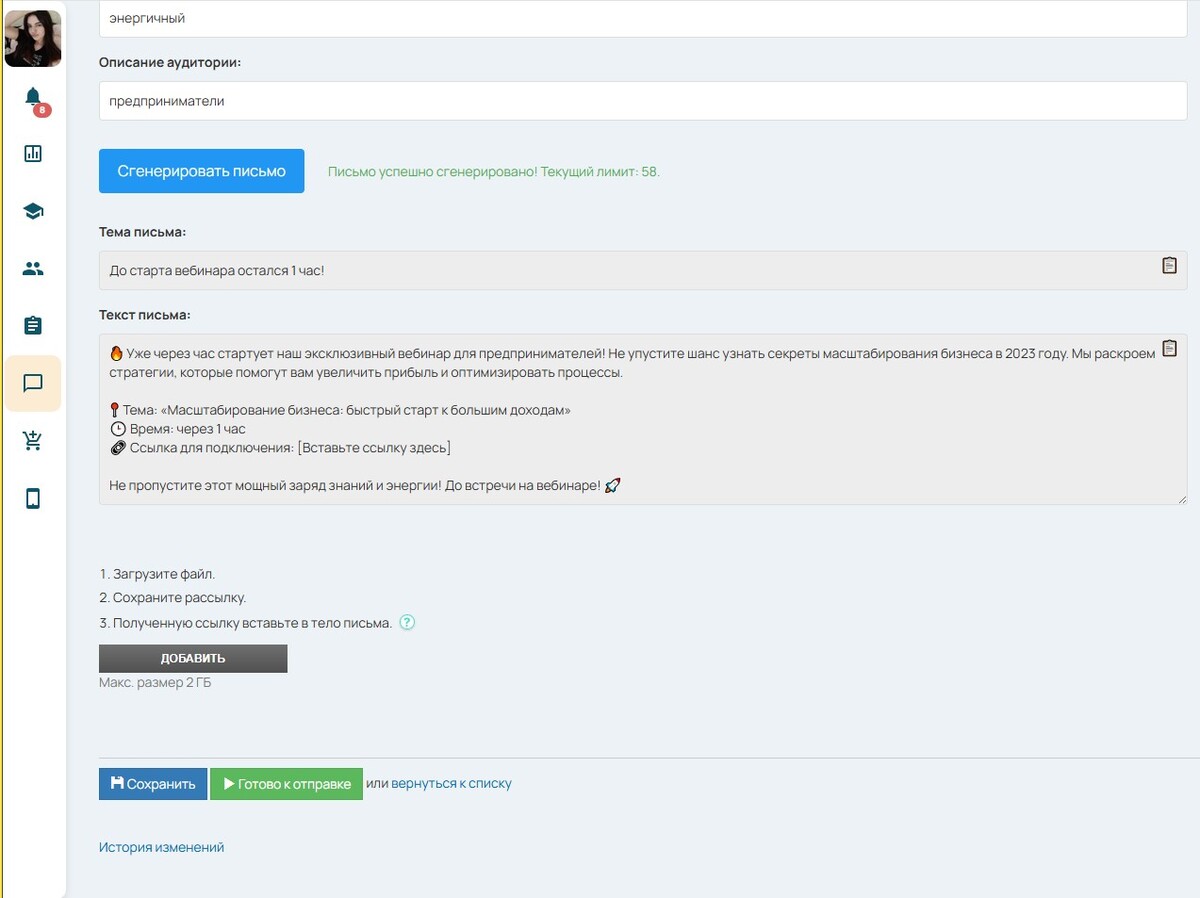The width and height of the screenshot is (1200, 898).
Task: Click the green 'Готово к отправке' button
Action: (286, 784)
